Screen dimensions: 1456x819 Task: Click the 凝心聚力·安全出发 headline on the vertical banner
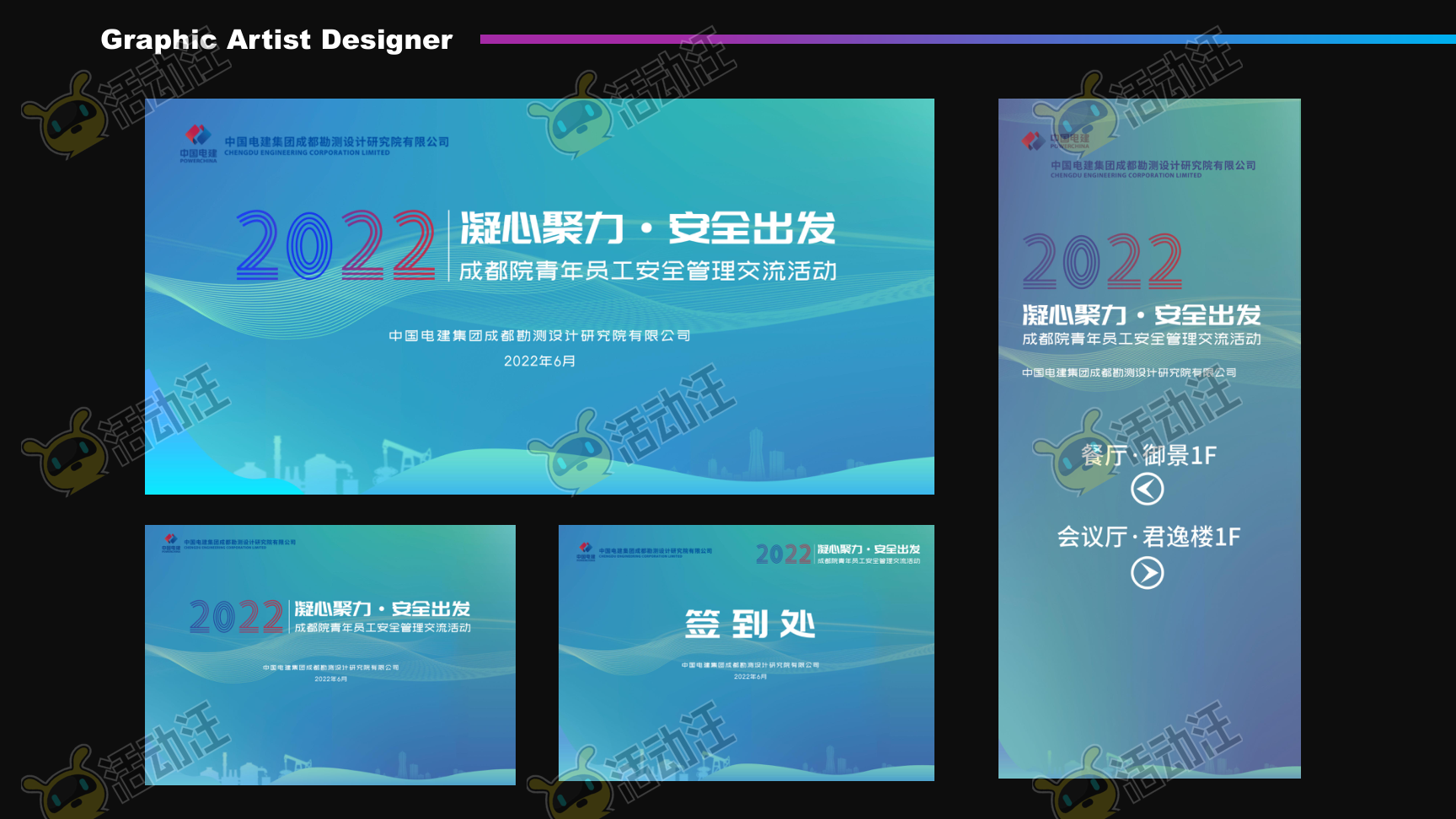coord(1142,315)
